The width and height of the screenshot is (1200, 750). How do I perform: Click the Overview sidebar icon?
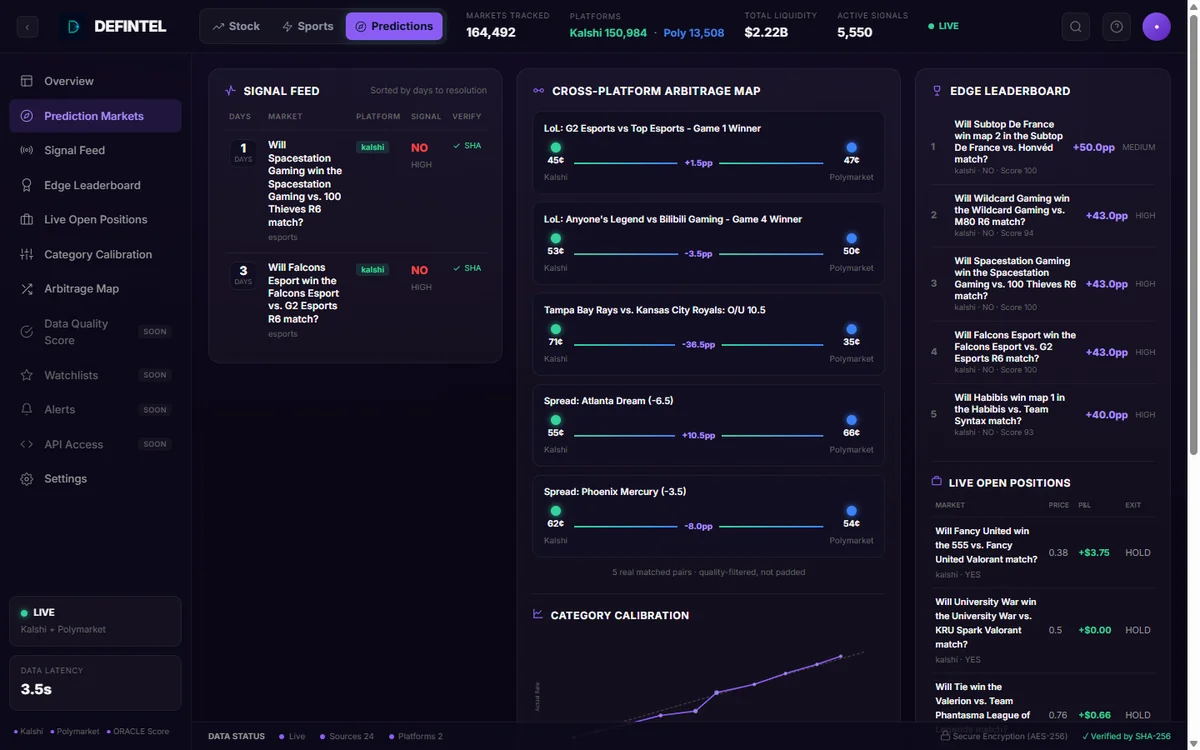coord(27,81)
